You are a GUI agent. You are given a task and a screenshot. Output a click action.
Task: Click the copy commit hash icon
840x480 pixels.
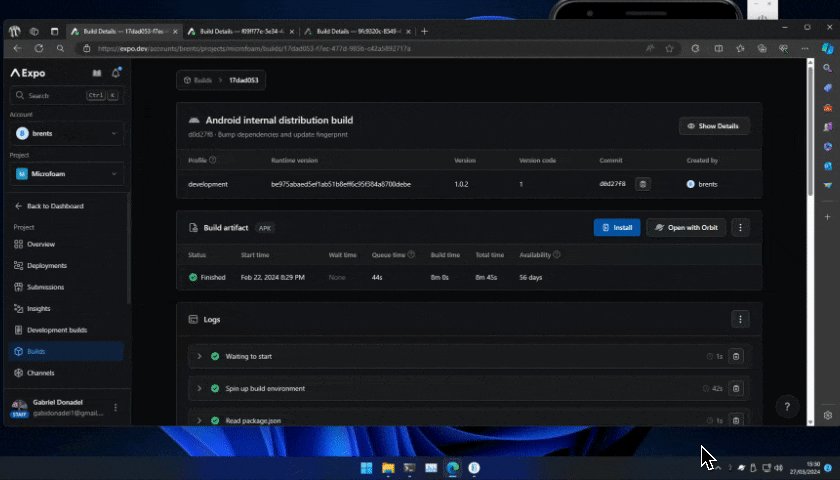(x=643, y=184)
